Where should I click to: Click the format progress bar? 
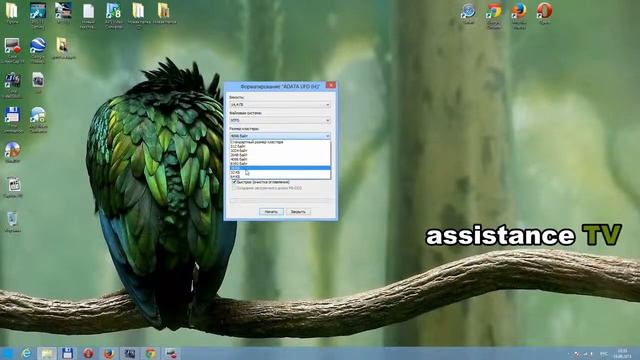[x=280, y=201]
